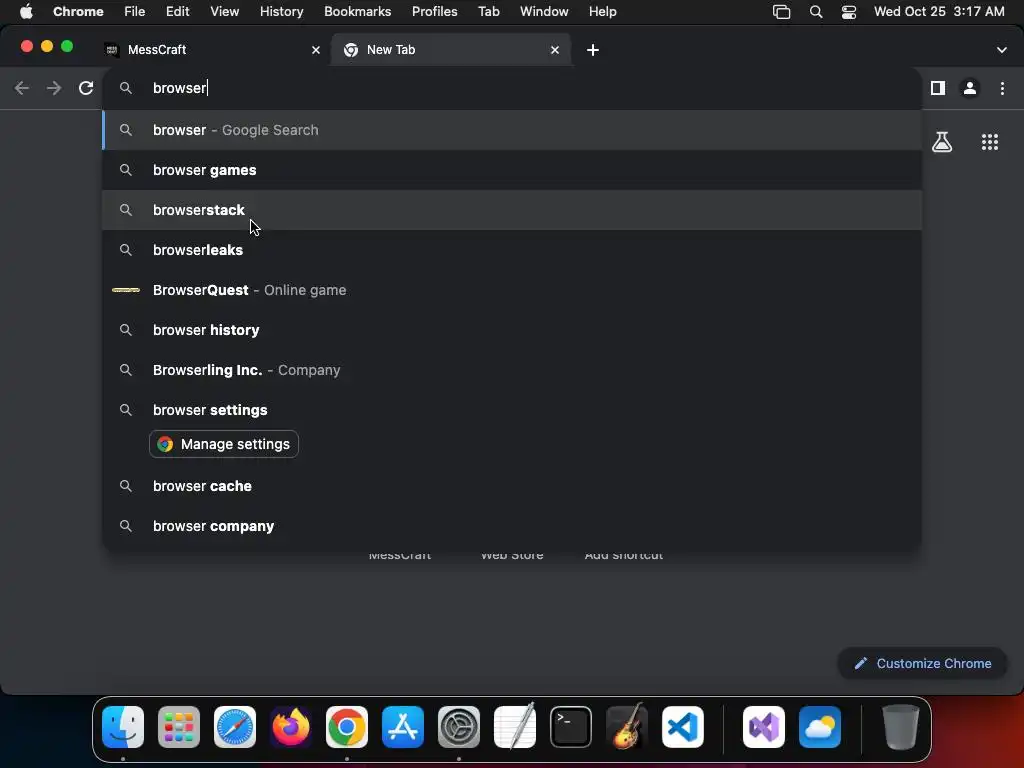Screen dimensions: 1024x768
Task: Open the Apple menu
Action: coord(26,12)
